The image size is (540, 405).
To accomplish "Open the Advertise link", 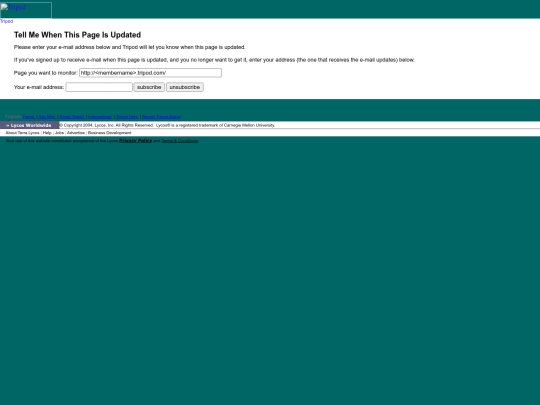I will pyautogui.click(x=76, y=133).
